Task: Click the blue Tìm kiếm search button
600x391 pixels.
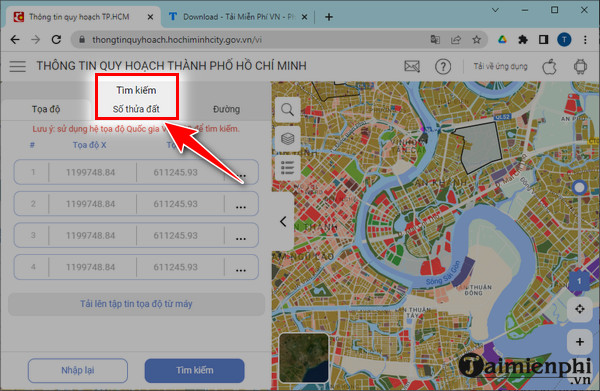Action: coord(194,370)
